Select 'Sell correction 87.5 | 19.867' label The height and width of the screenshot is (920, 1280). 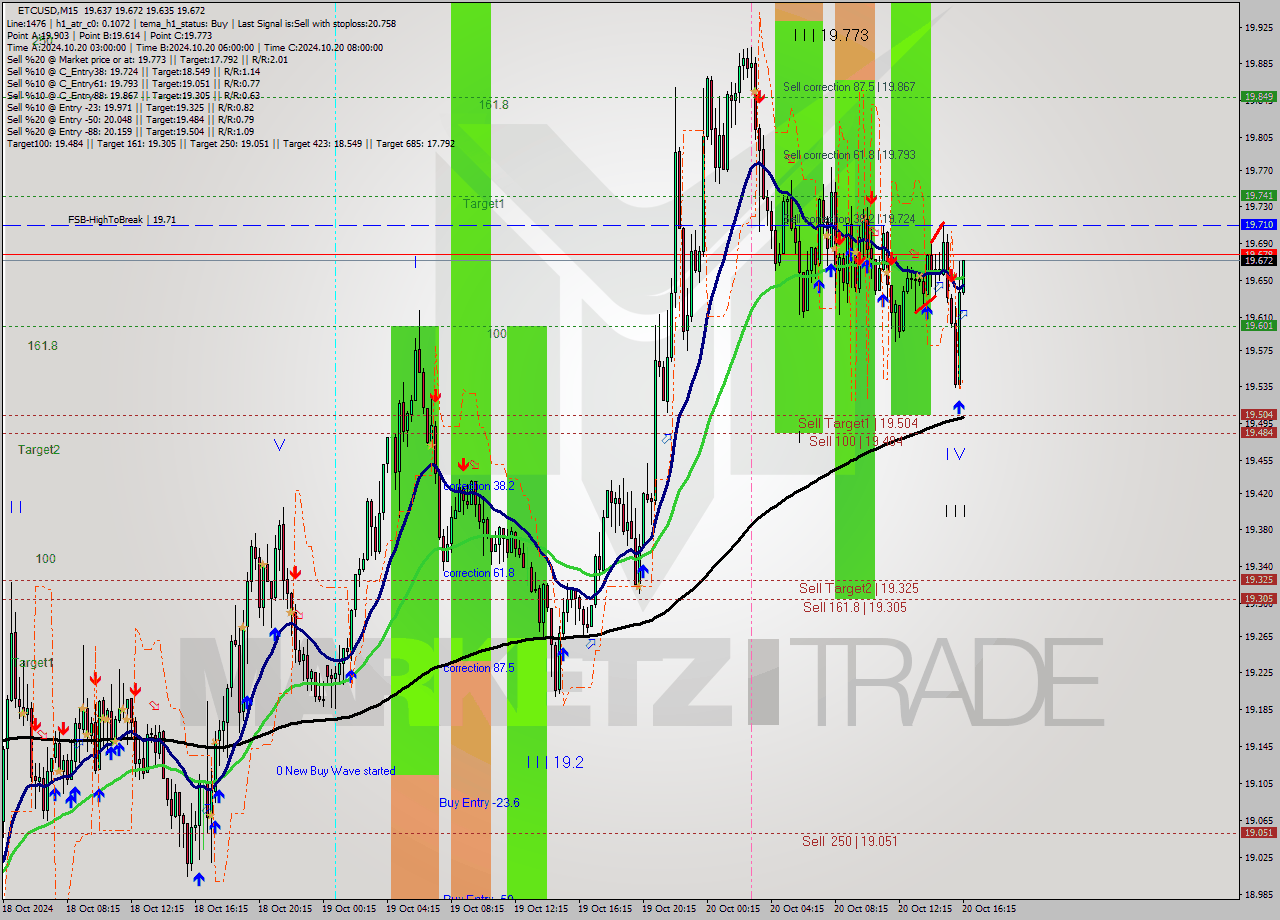[849, 87]
